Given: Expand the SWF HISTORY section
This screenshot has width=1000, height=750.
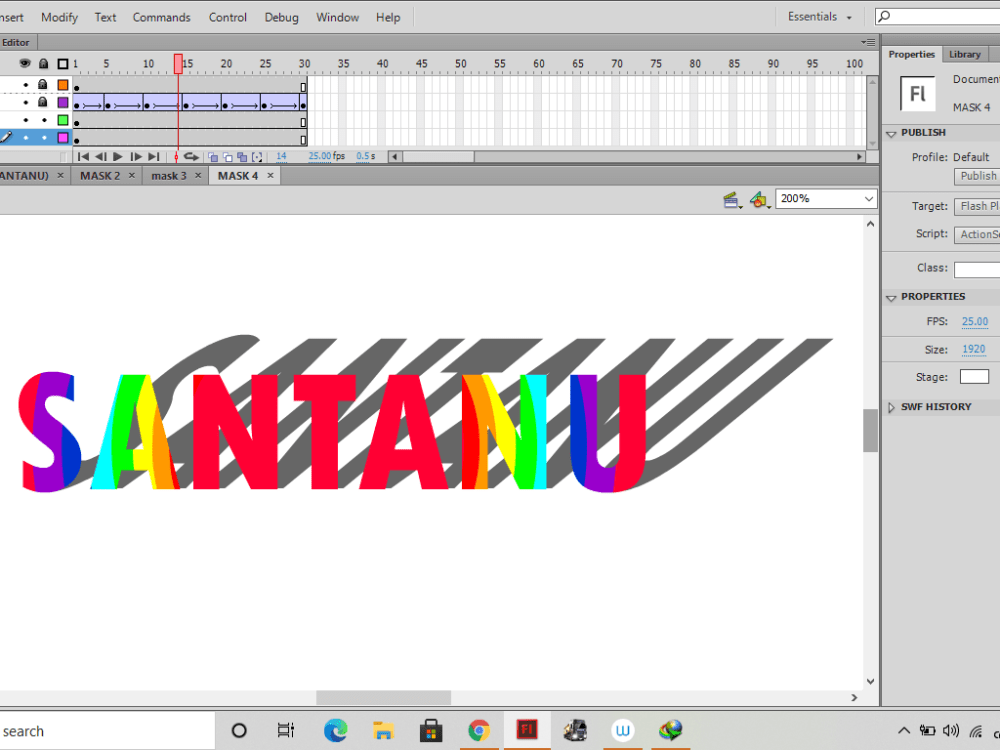Looking at the screenshot, I should coord(891,408).
